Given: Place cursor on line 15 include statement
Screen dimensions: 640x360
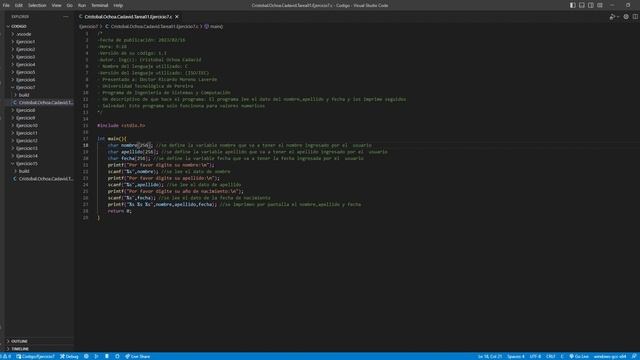Looking at the screenshot, I should click(x=121, y=125).
